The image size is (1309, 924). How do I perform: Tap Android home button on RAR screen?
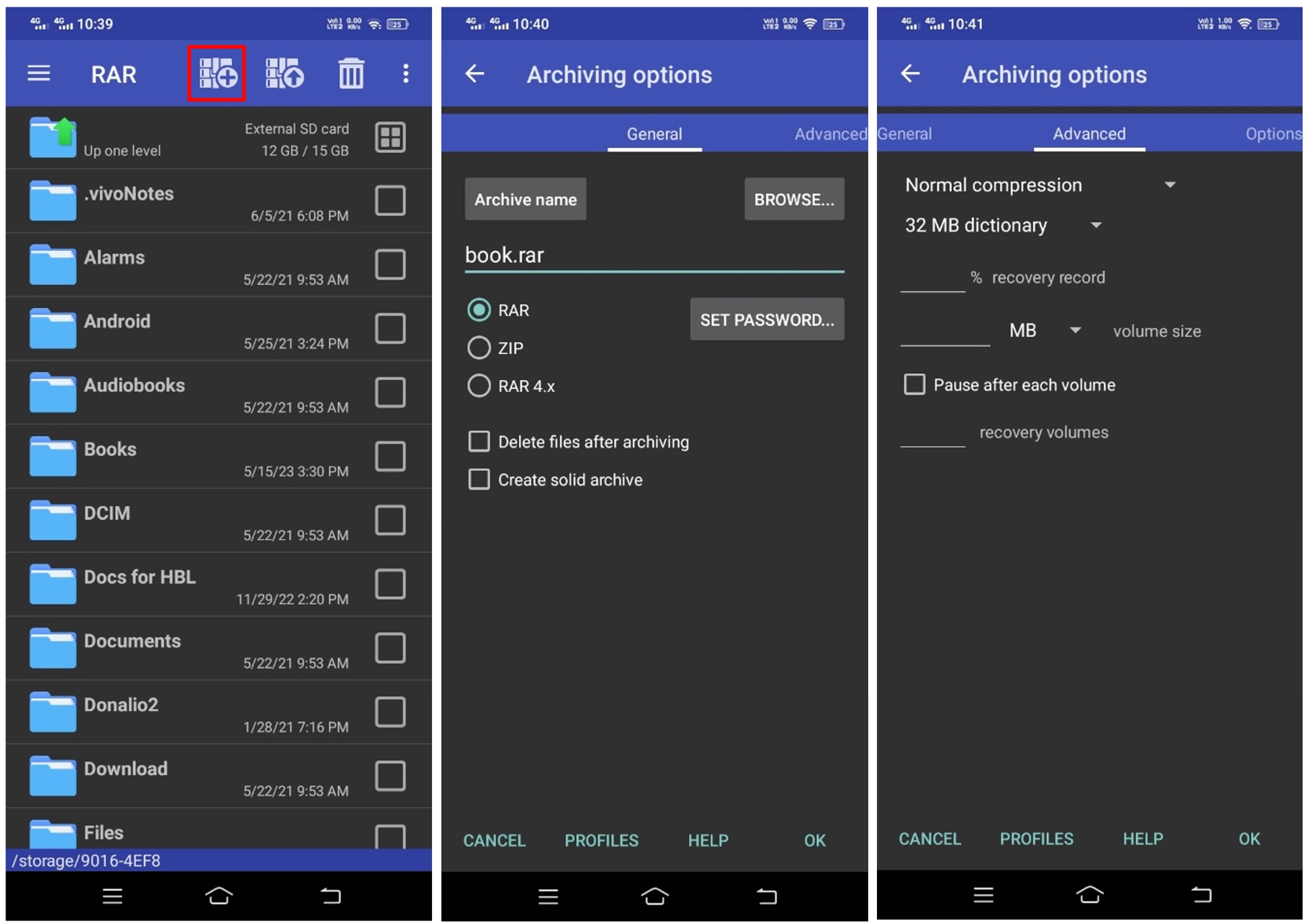pos(219,896)
